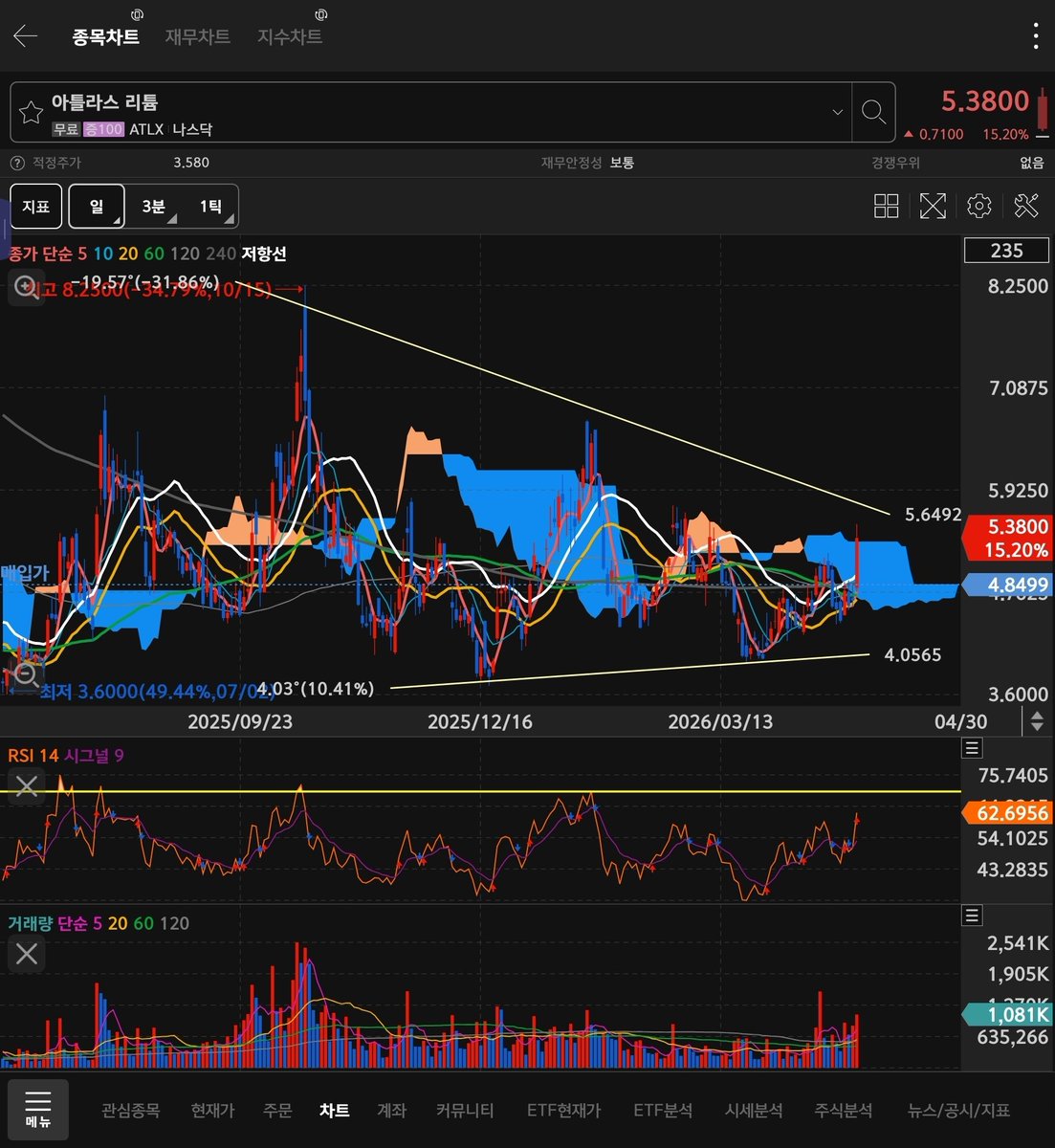Add 아틀라스 리튬 to favorites with star icon
The height and width of the screenshot is (1148, 1055).
pyautogui.click(x=32, y=113)
